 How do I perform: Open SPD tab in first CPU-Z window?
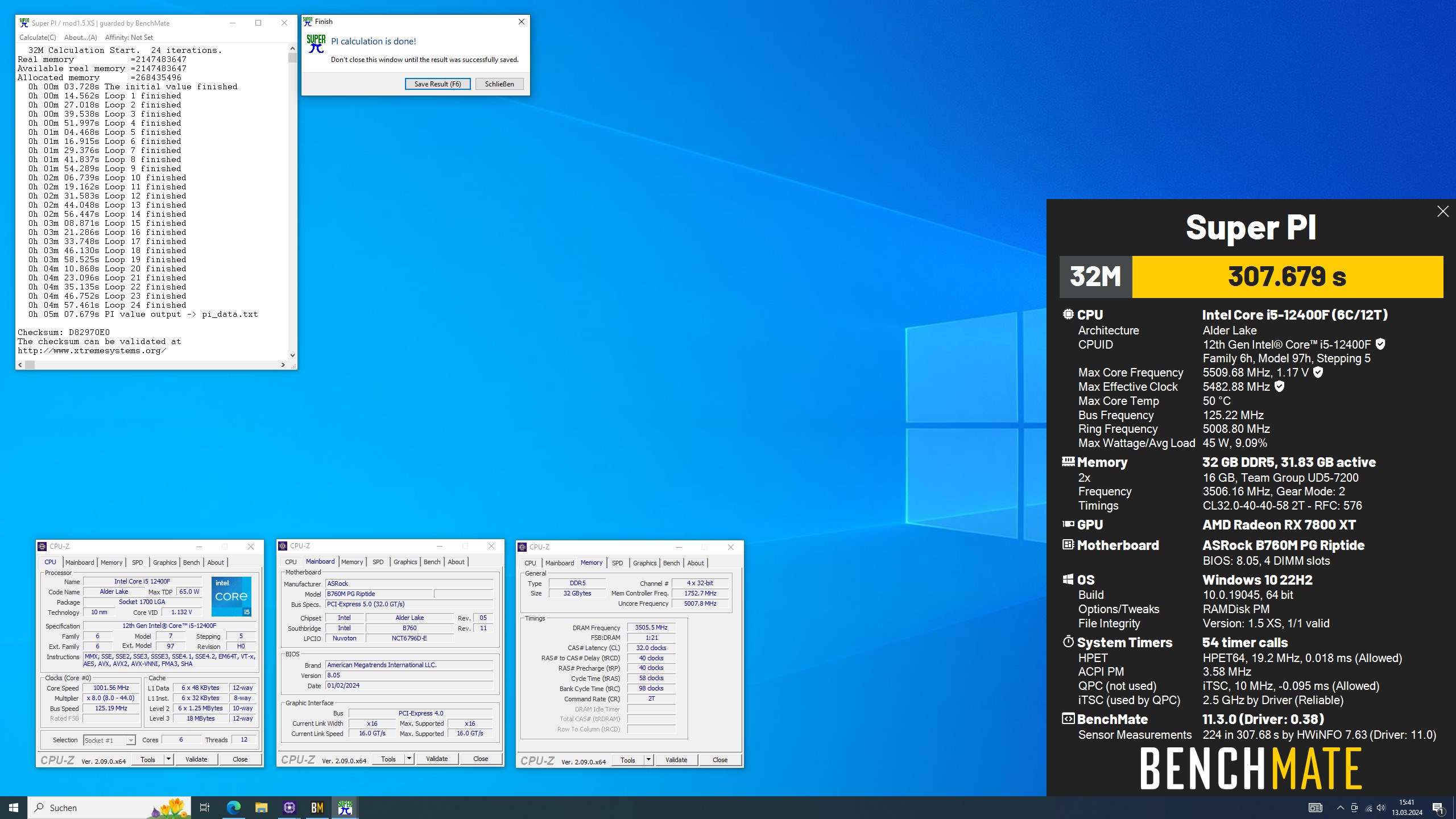(x=138, y=562)
